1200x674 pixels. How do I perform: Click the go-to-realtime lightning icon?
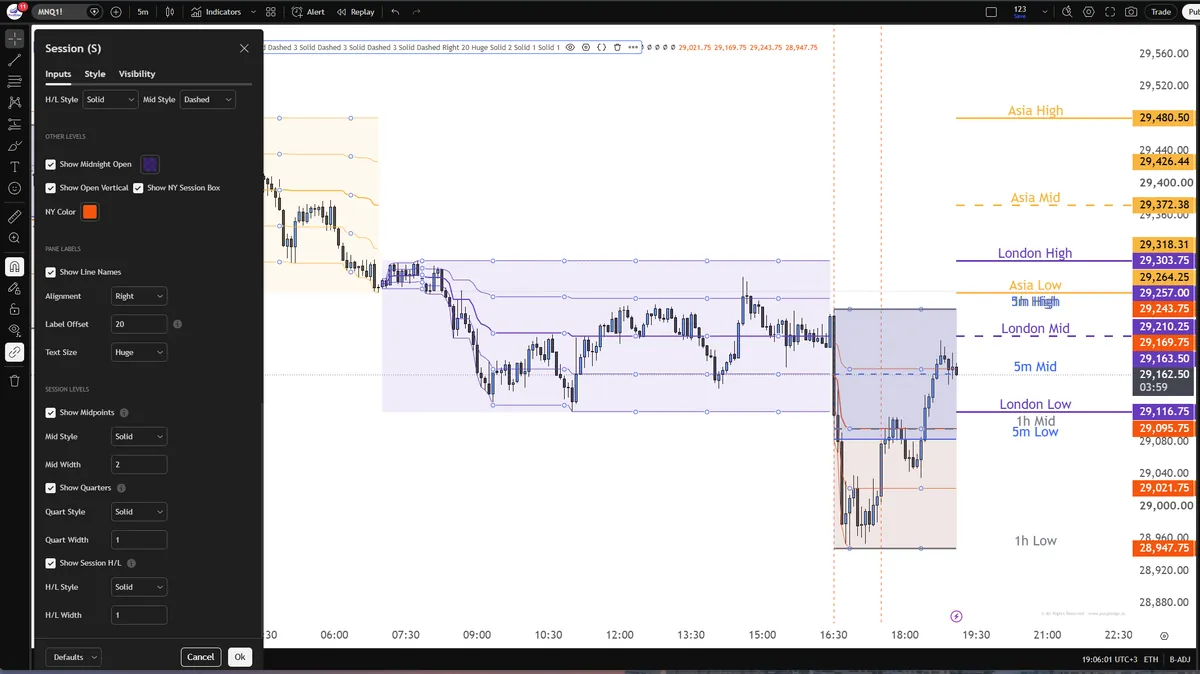956,616
